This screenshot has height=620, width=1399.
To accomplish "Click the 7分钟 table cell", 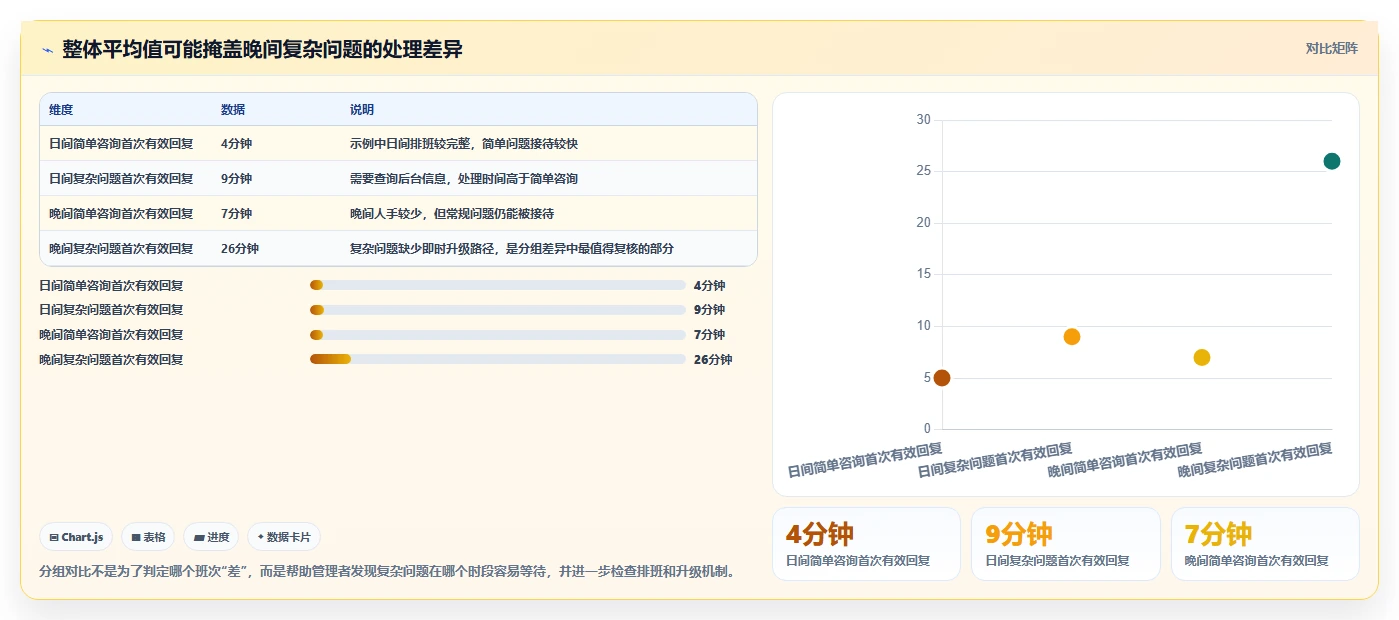I will pyautogui.click(x=236, y=214).
